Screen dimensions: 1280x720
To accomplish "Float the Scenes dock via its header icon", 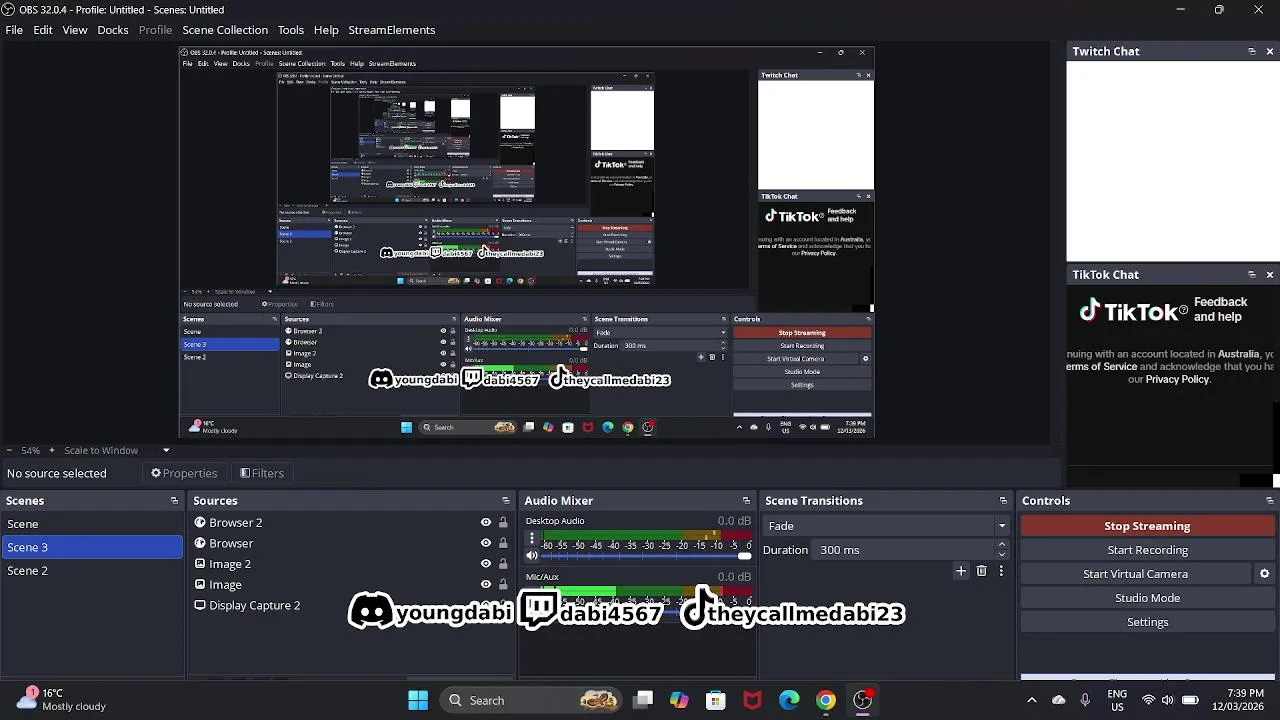I will coord(174,501).
